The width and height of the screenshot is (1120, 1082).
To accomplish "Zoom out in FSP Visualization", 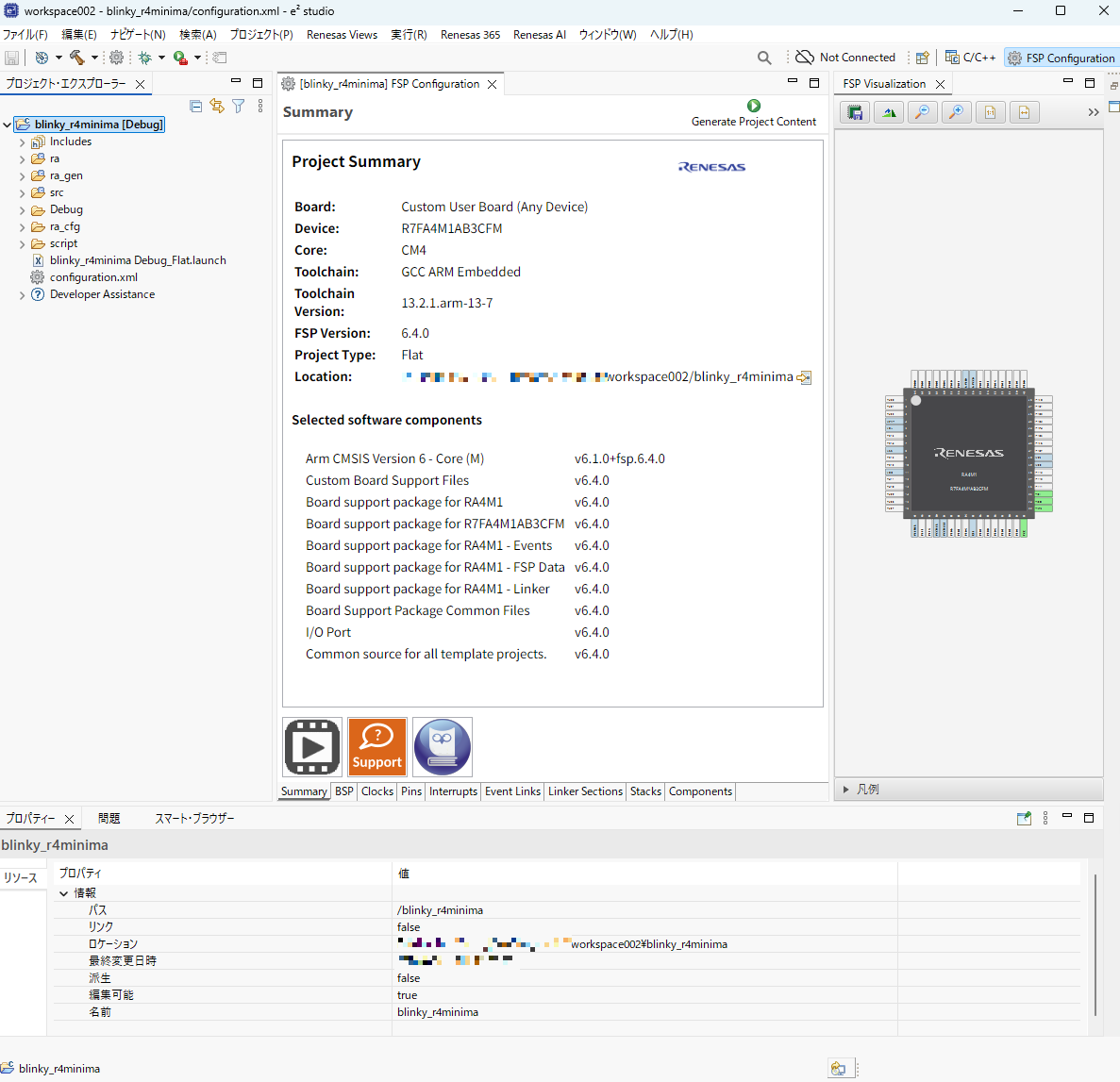I will point(923,113).
